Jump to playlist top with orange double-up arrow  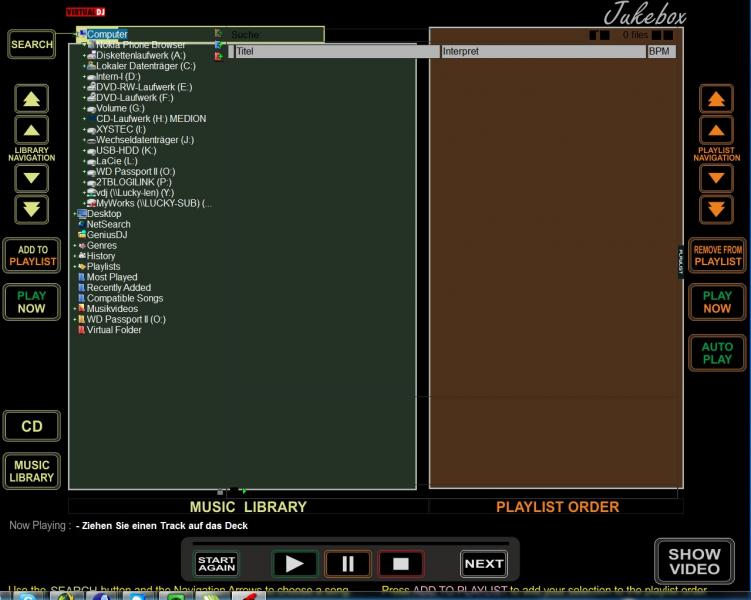[716, 99]
